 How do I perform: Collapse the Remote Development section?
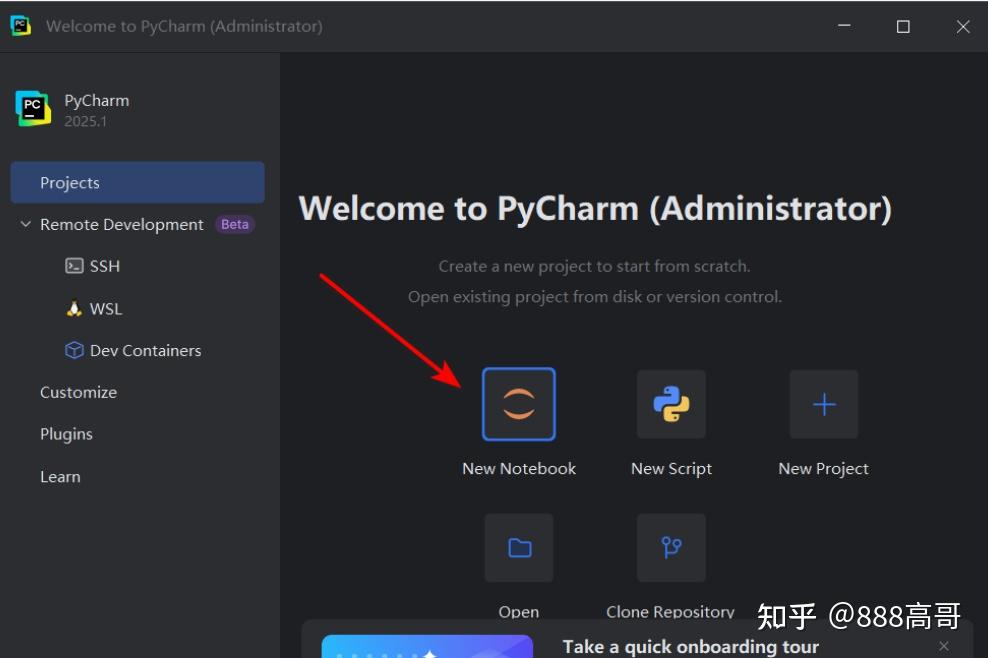[26, 224]
